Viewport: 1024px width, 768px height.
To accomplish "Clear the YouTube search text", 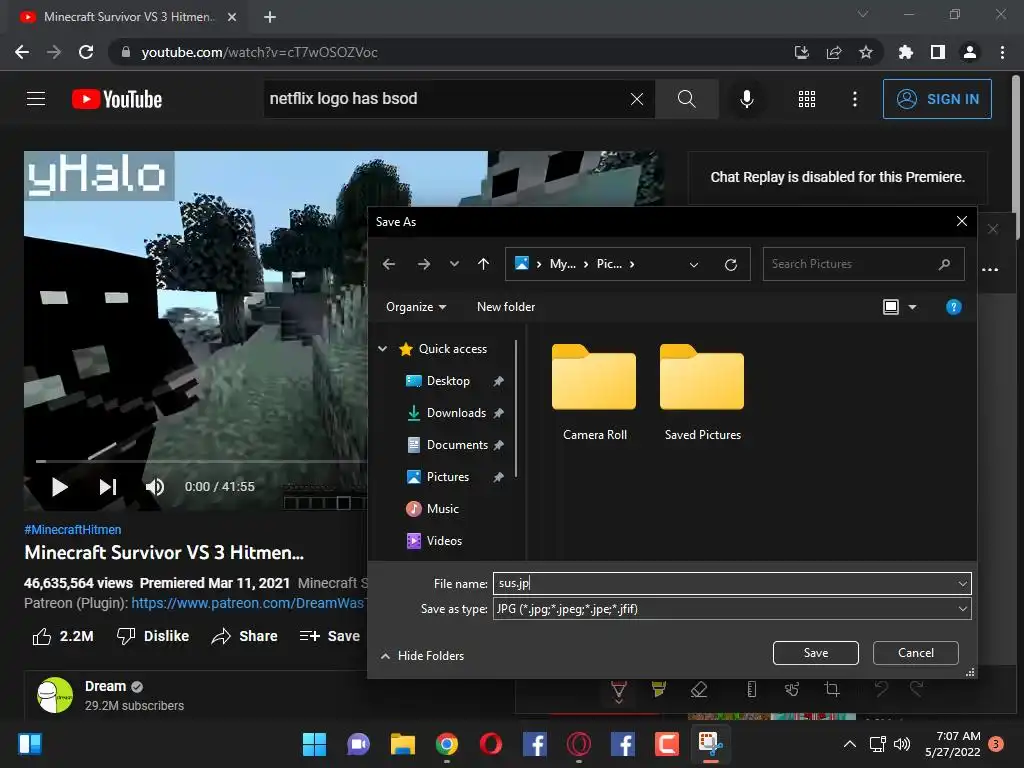I will [x=637, y=99].
